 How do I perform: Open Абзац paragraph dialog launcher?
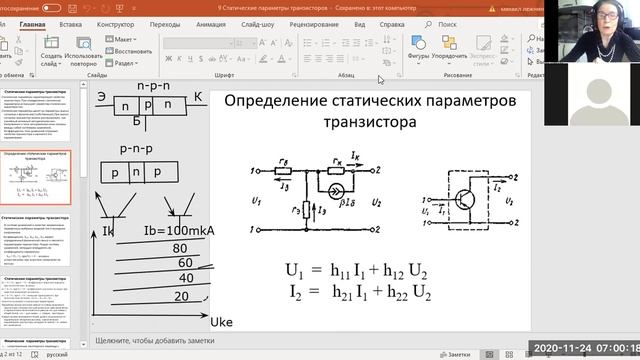click(399, 75)
